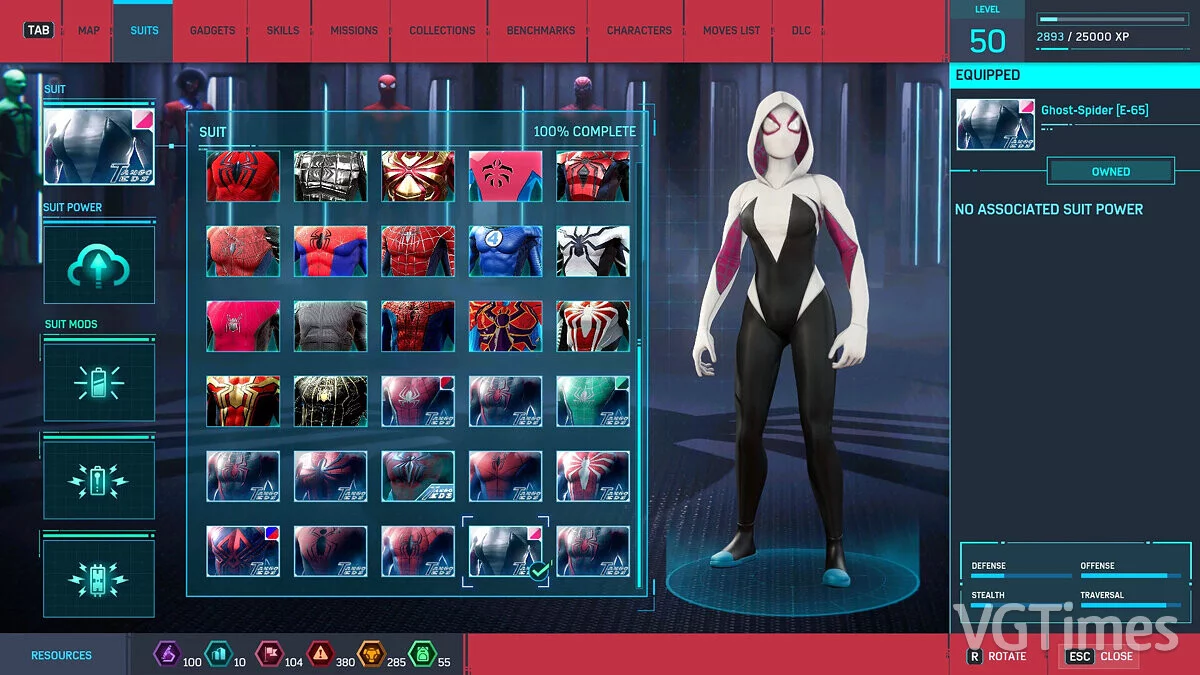The width and height of the screenshot is (1200, 675).
Task: Pick the red suit with large black spider
Action: pos(243,176)
